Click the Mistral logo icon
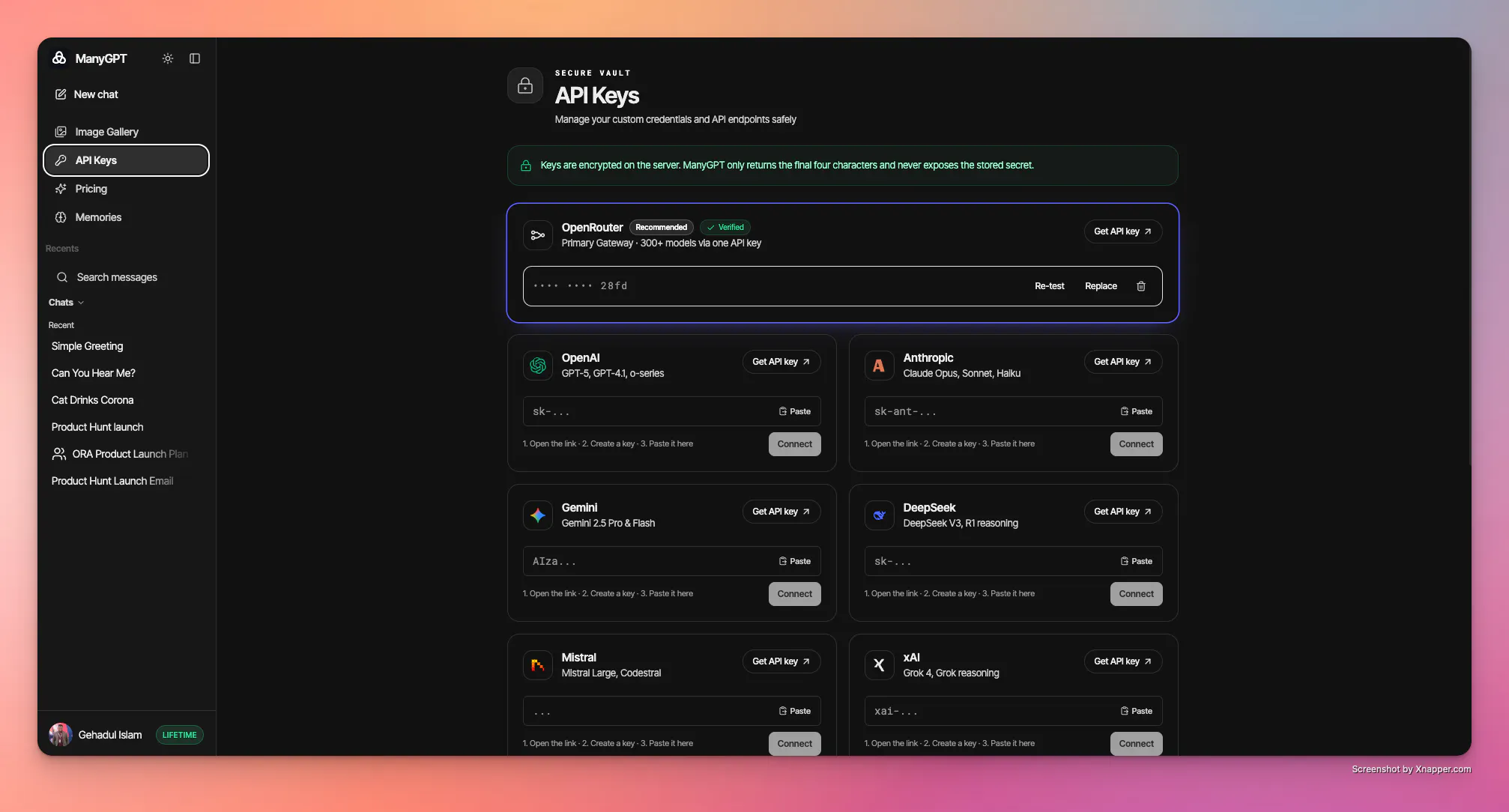 (538, 665)
